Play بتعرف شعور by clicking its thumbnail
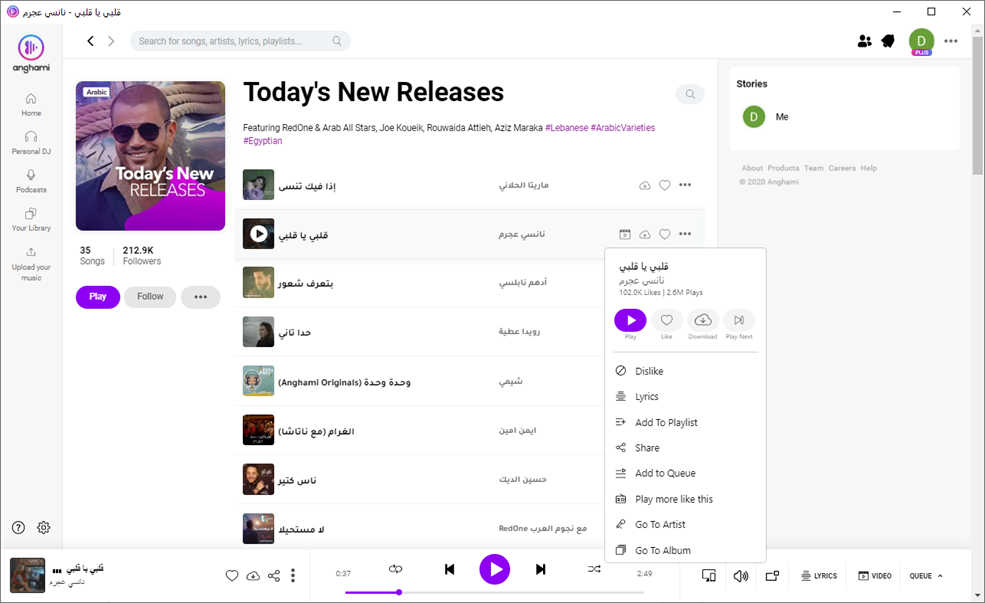Image resolution: width=985 pixels, height=603 pixels. pos(258,283)
